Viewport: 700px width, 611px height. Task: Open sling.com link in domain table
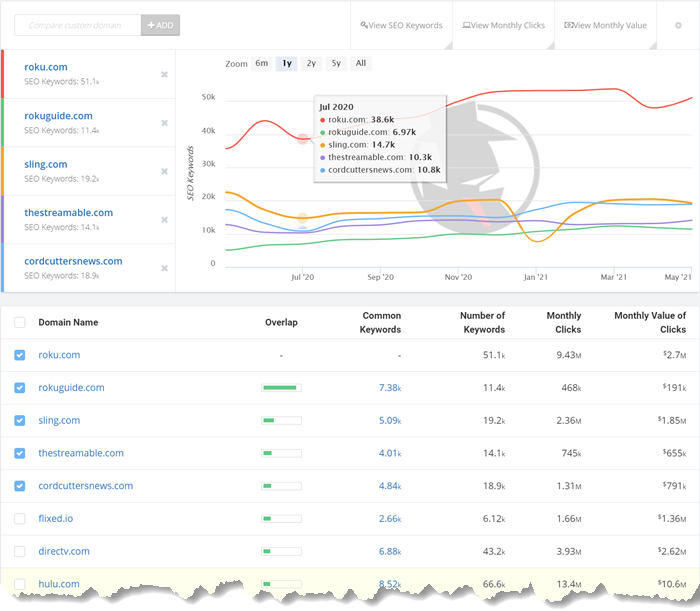coord(59,420)
